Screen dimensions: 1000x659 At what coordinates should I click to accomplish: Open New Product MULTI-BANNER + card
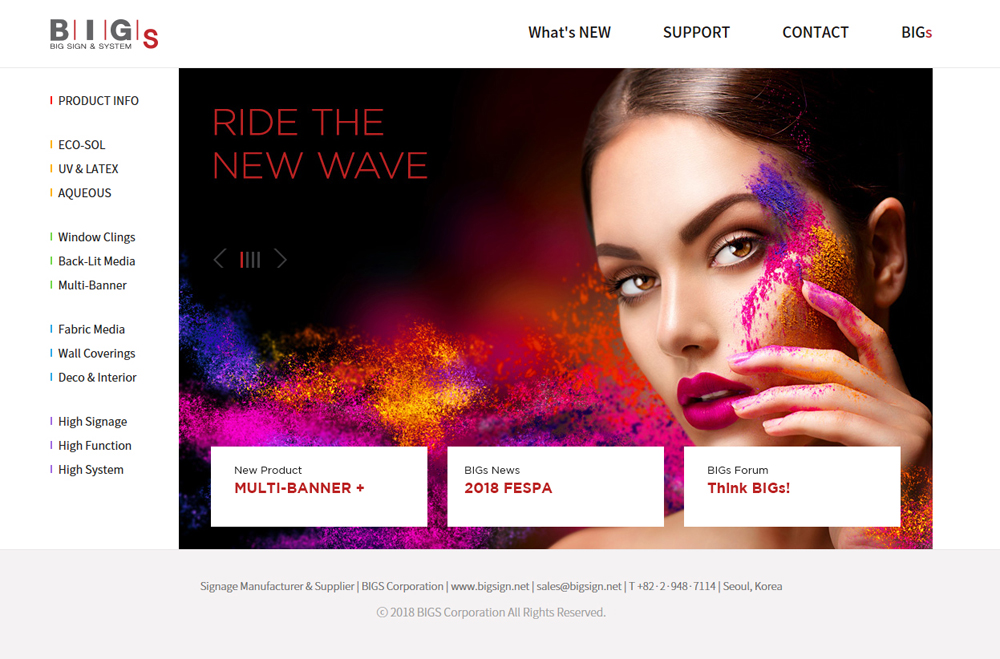(x=319, y=486)
